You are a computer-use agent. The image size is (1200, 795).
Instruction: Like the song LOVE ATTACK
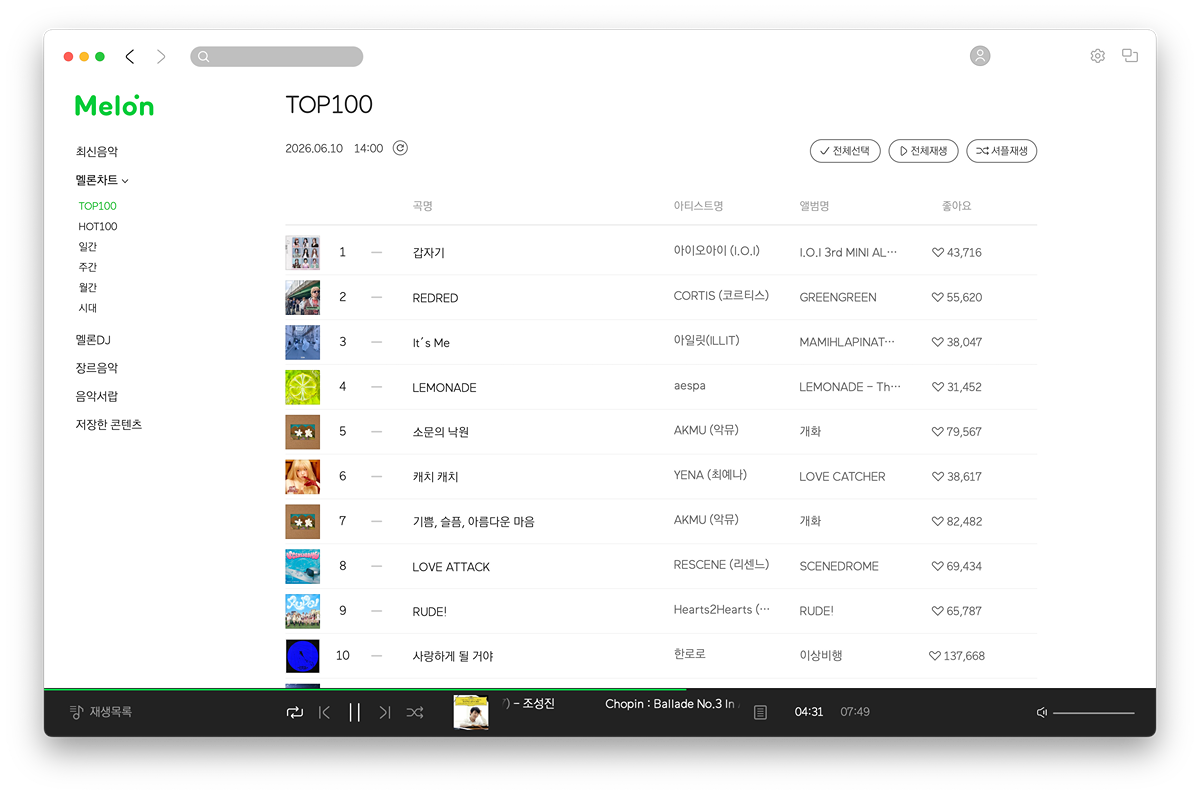point(938,566)
